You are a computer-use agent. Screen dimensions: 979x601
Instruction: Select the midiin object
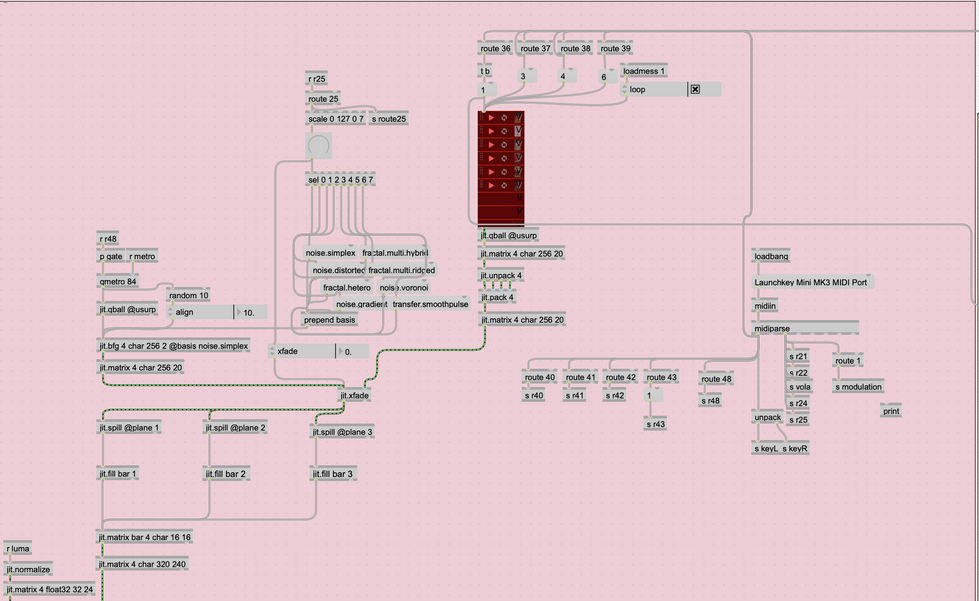(765, 306)
